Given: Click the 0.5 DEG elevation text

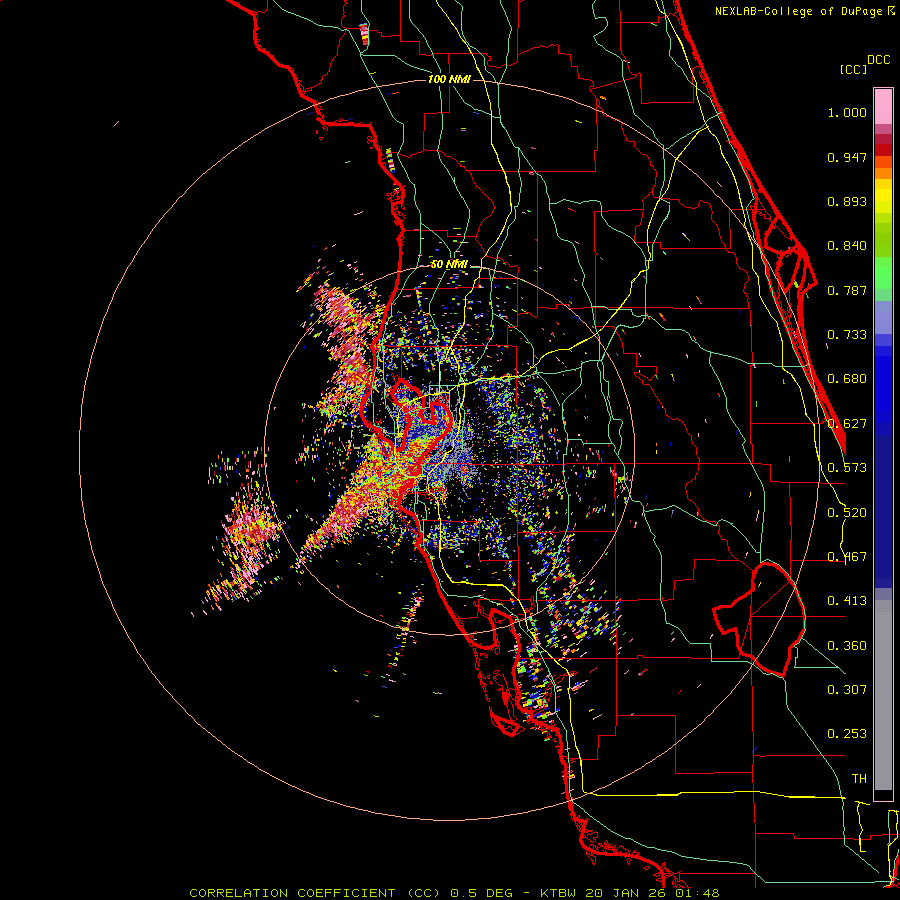Looking at the screenshot, I should coord(481,893).
